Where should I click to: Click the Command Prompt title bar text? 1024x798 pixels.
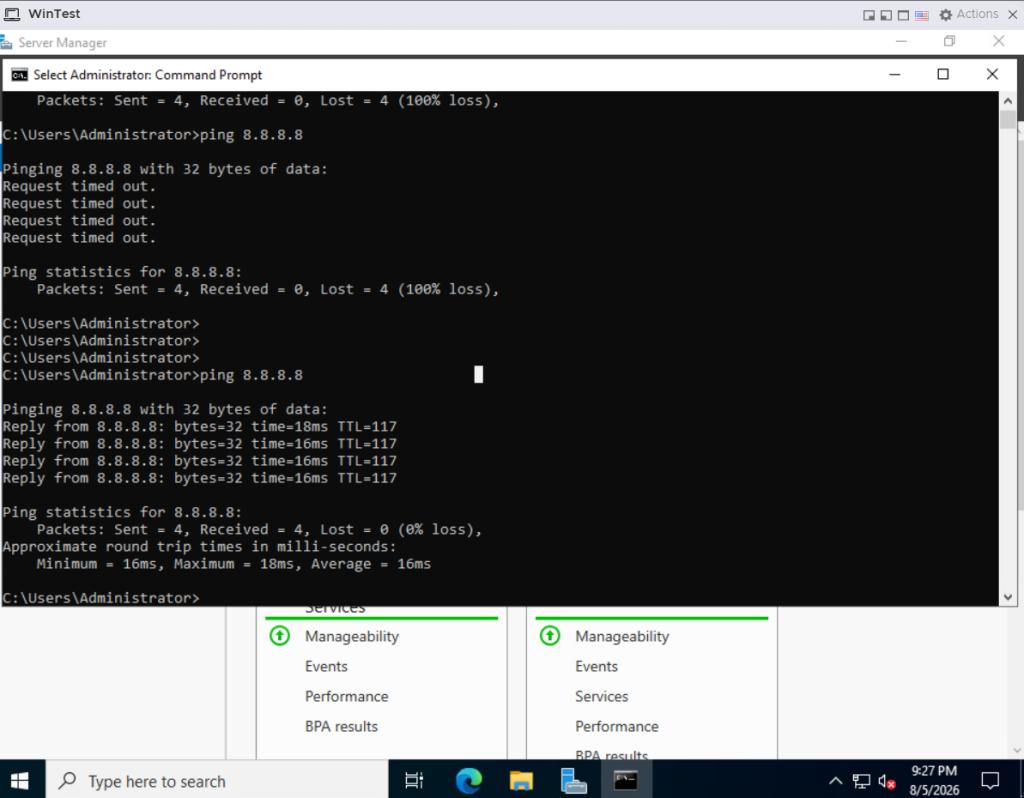point(148,75)
